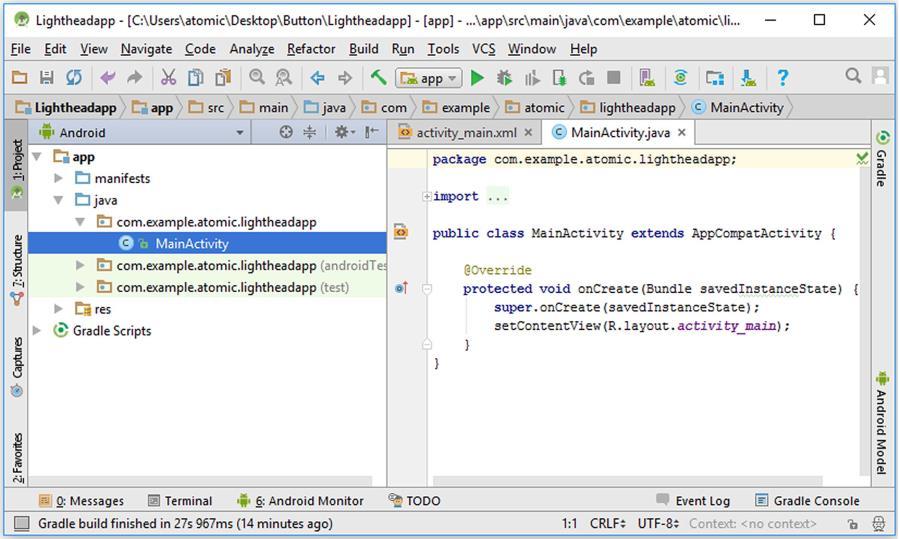Click the Open folder toolbar icon
This screenshot has width=900, height=539.
pyautogui.click(x=20, y=77)
